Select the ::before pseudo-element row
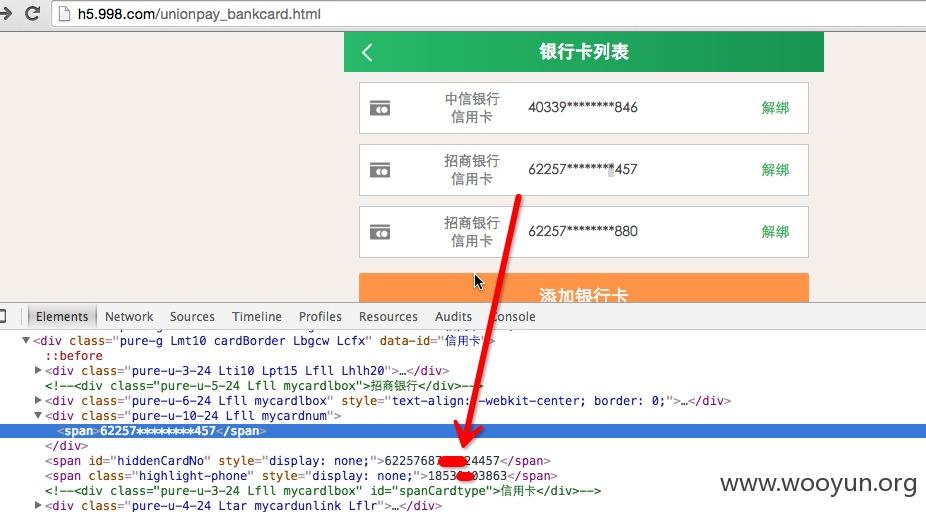Image resolution: width=926 pixels, height=512 pixels. point(74,356)
